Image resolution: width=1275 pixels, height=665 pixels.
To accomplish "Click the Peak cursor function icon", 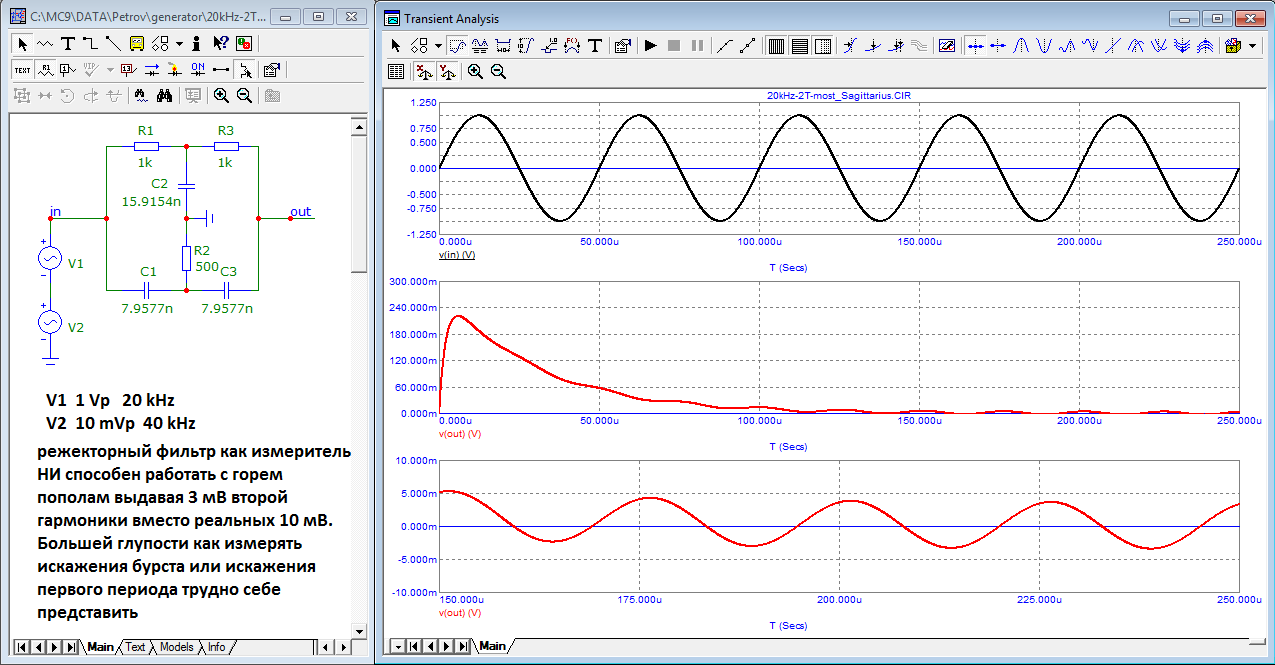I will click(x=1022, y=45).
